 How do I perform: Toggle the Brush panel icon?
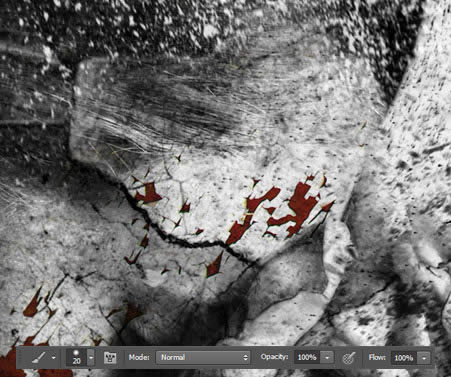pos(110,358)
